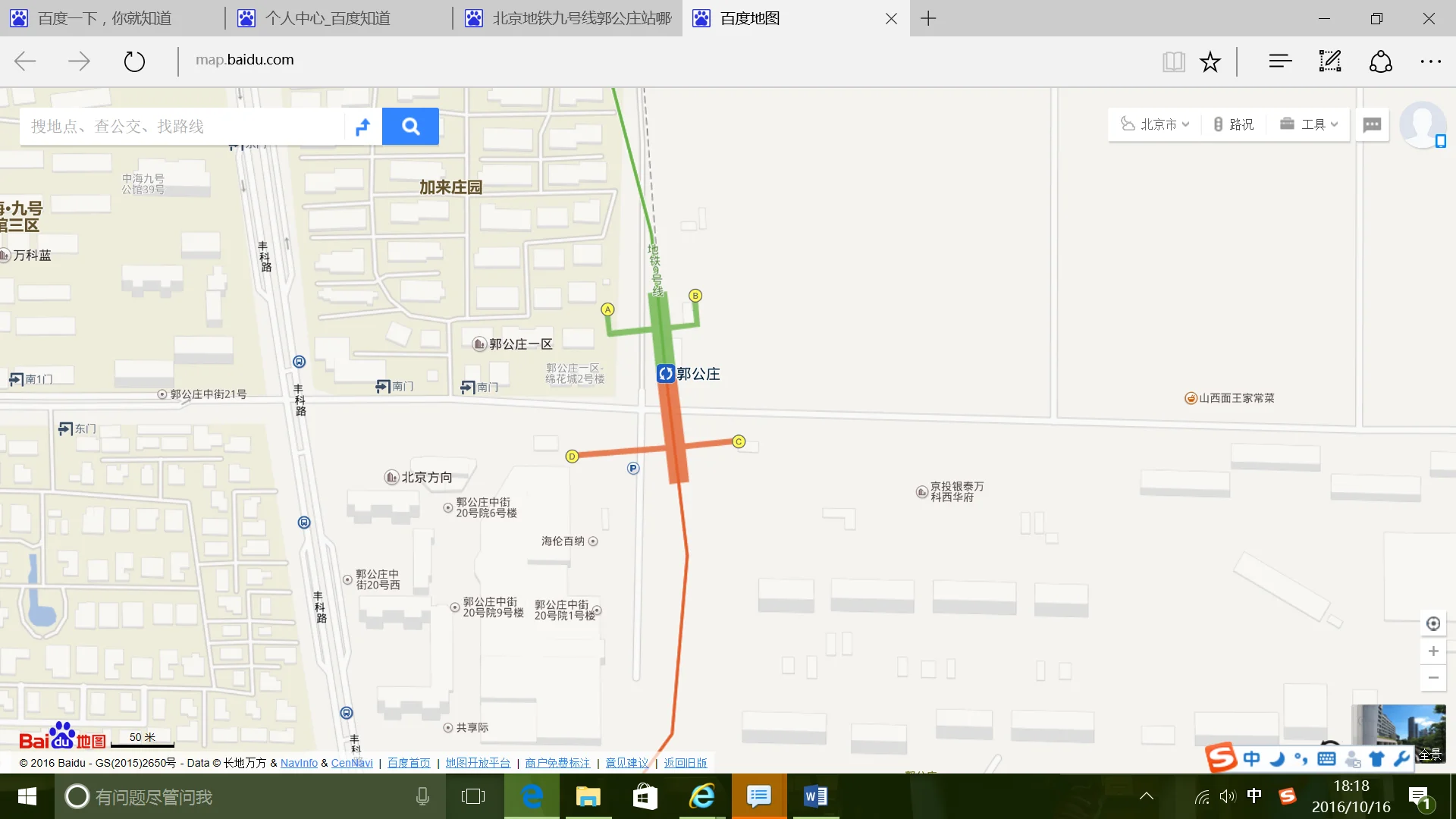Expand the 北京市 city dropdown
Viewport: 1456px width, 819px height.
1156,124
